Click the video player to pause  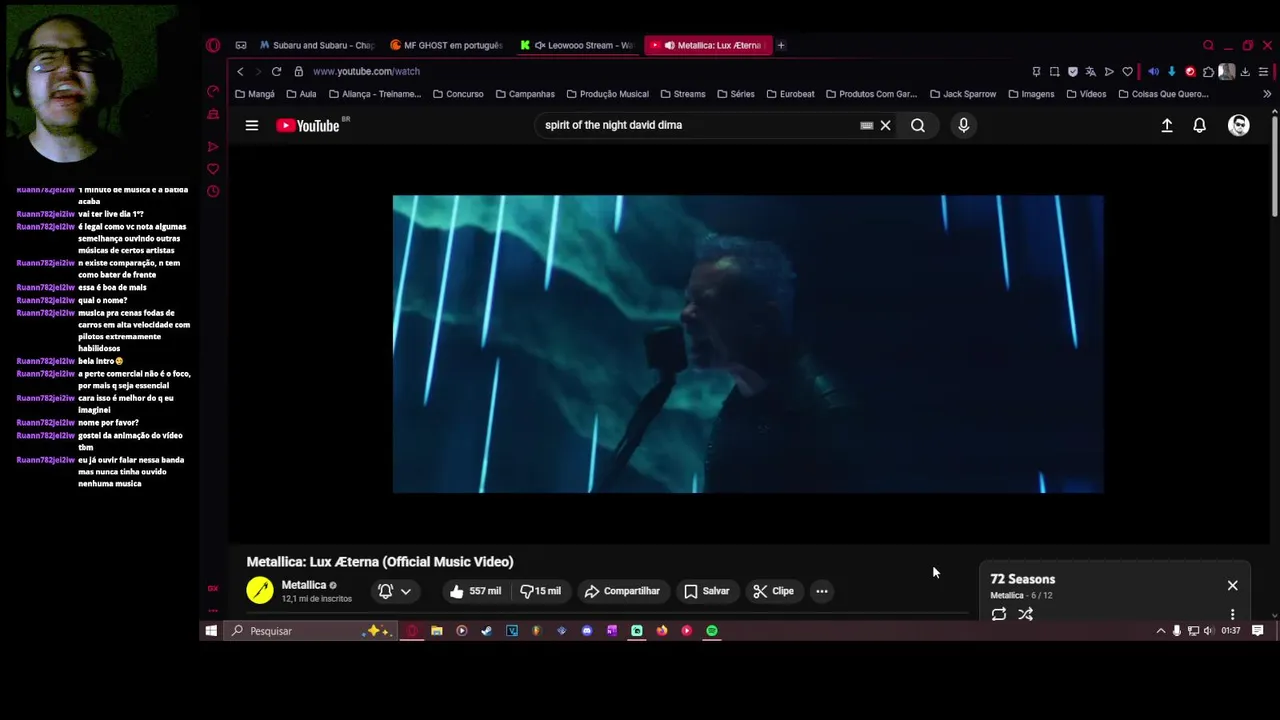(x=748, y=344)
